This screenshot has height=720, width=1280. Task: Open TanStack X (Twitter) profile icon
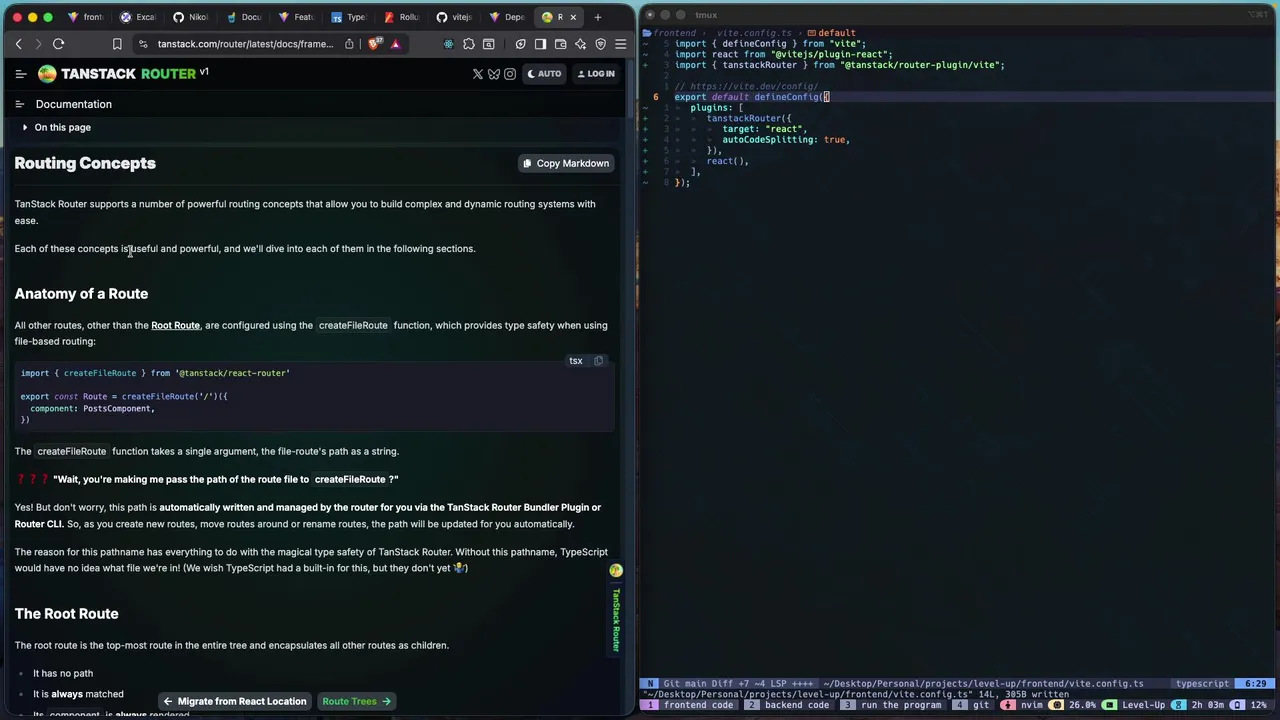click(478, 74)
